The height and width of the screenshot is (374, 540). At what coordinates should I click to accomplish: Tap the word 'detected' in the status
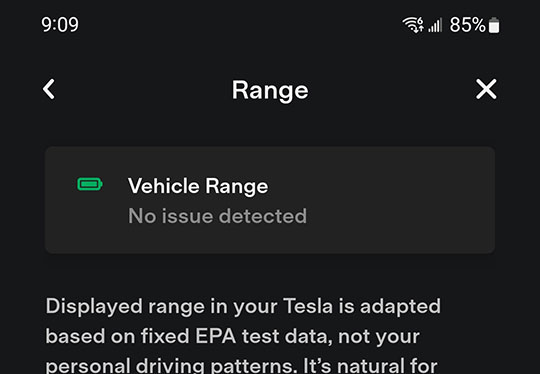[263, 216]
